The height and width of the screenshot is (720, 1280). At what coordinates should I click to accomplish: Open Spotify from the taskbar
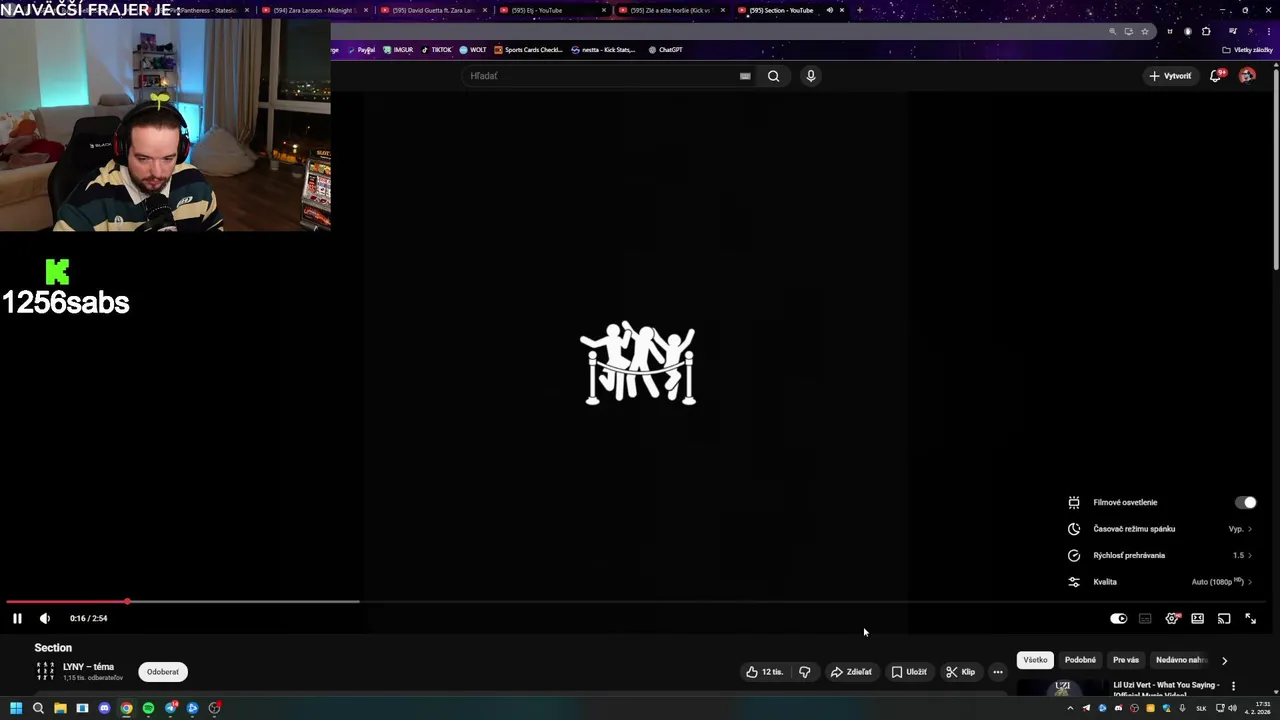(148, 708)
